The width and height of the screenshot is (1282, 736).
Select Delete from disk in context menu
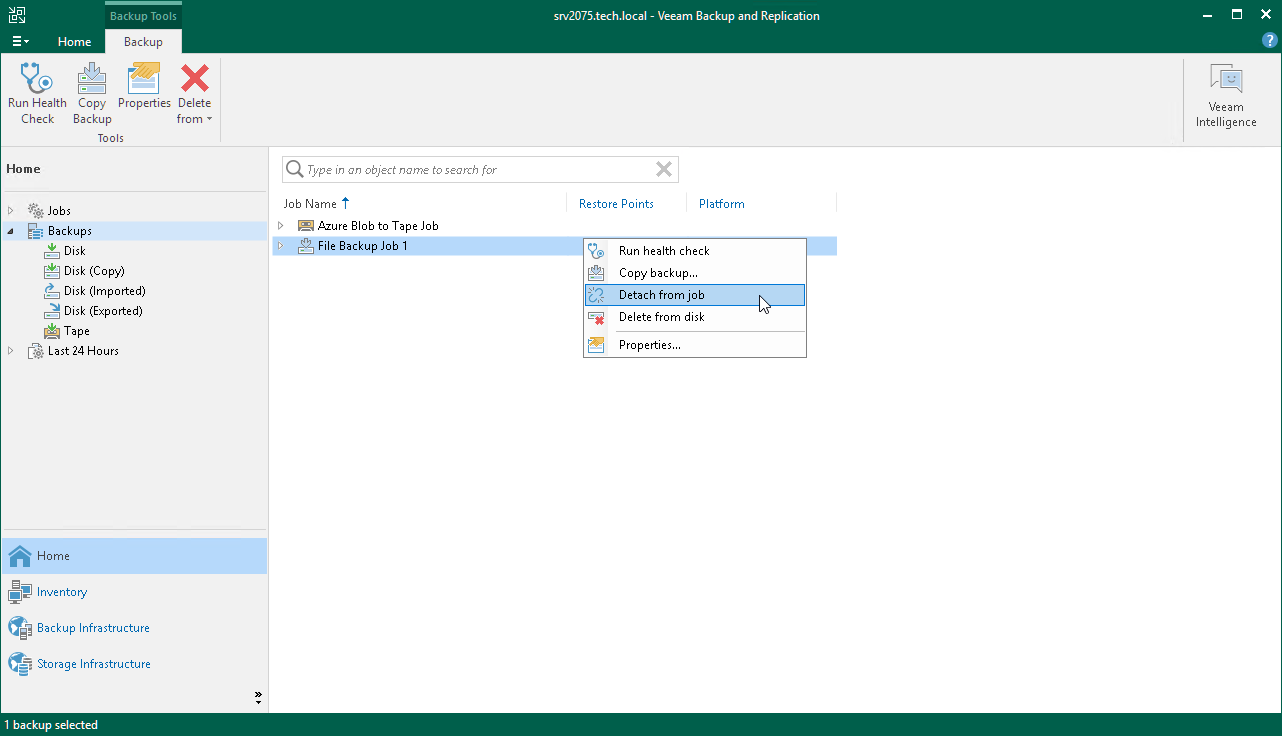(659, 317)
